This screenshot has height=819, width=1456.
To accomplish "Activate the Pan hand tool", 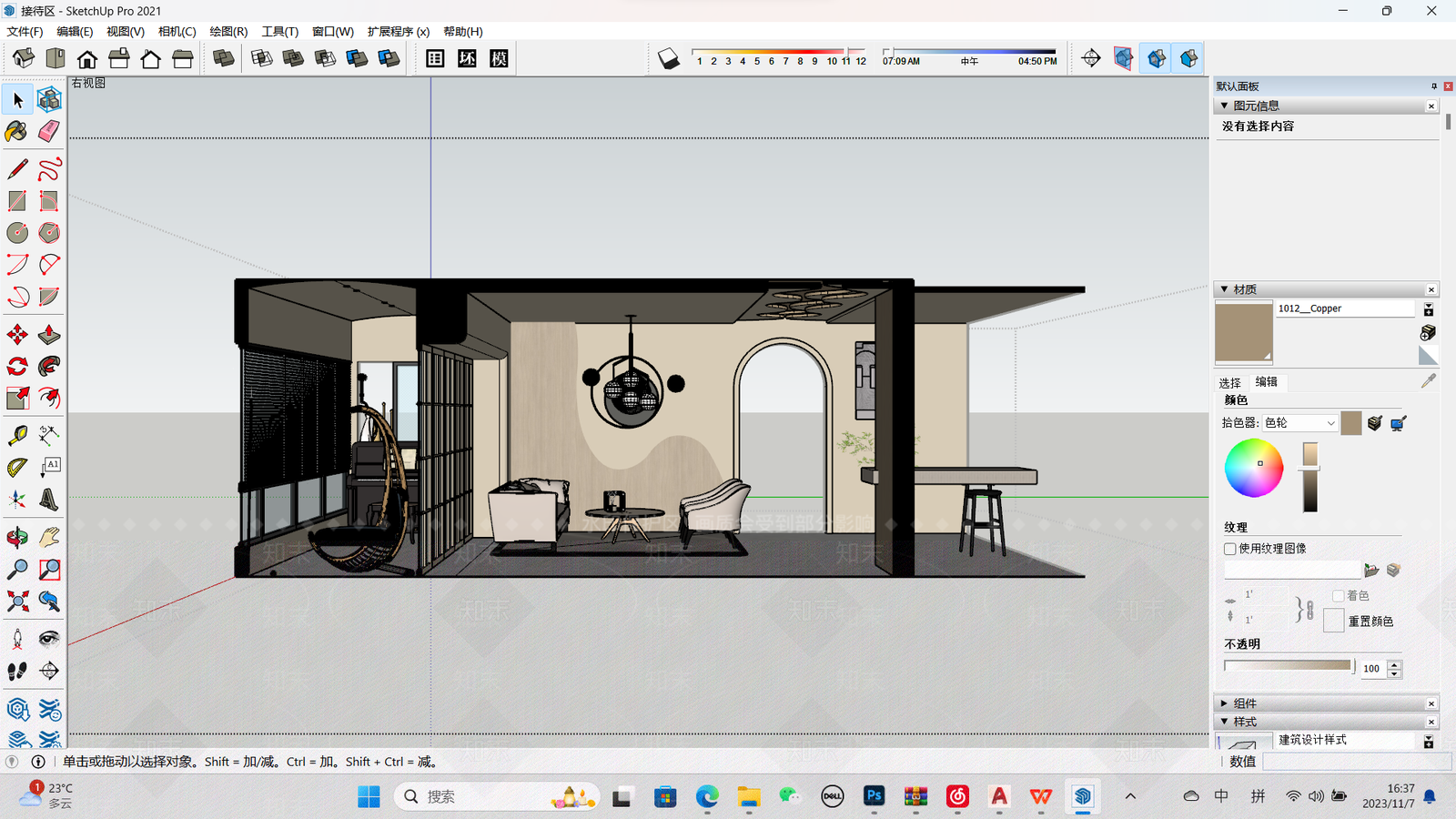I will [x=49, y=538].
